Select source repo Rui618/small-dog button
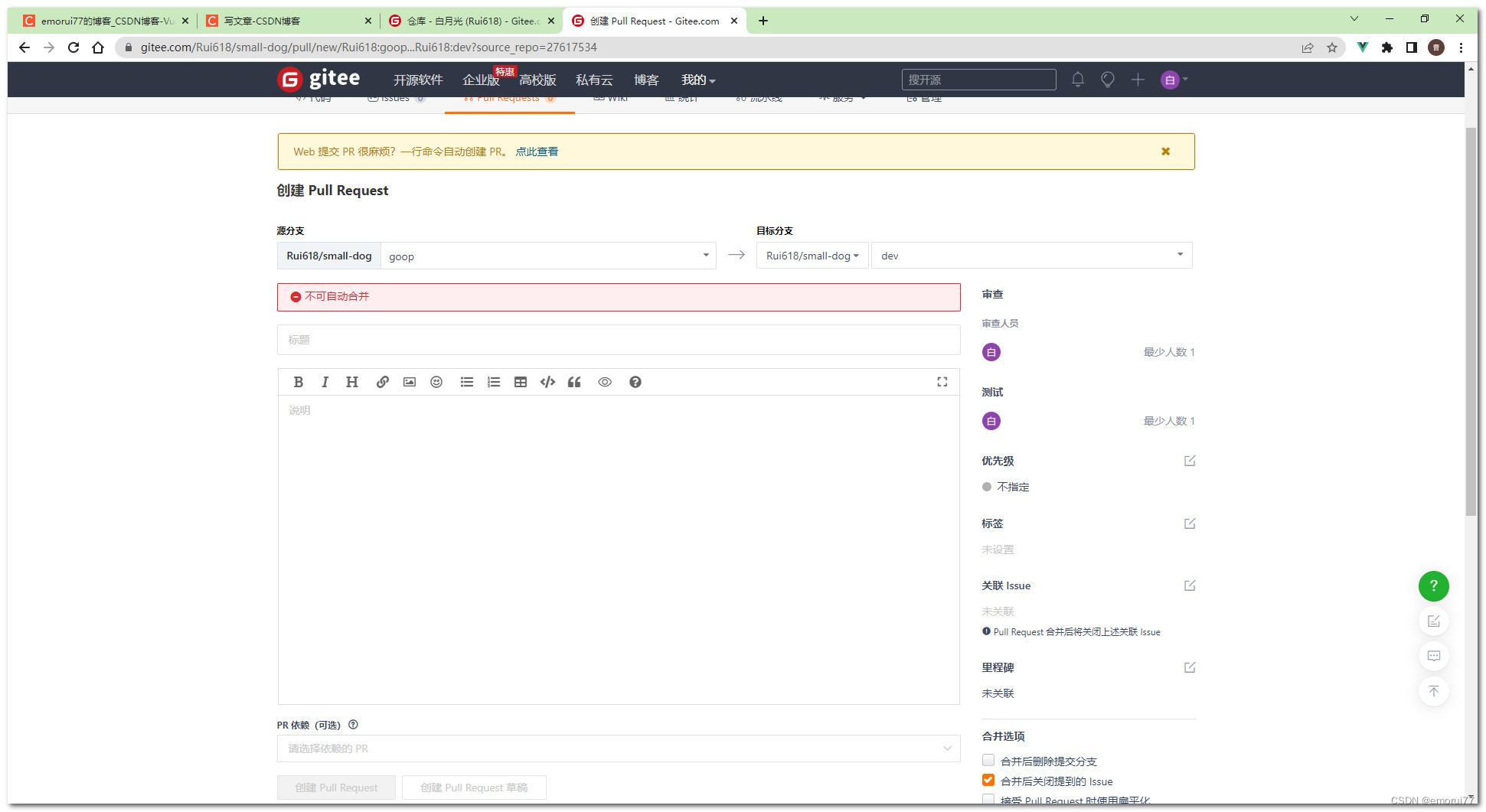Viewport: 1486px width, 812px height. pyautogui.click(x=329, y=256)
